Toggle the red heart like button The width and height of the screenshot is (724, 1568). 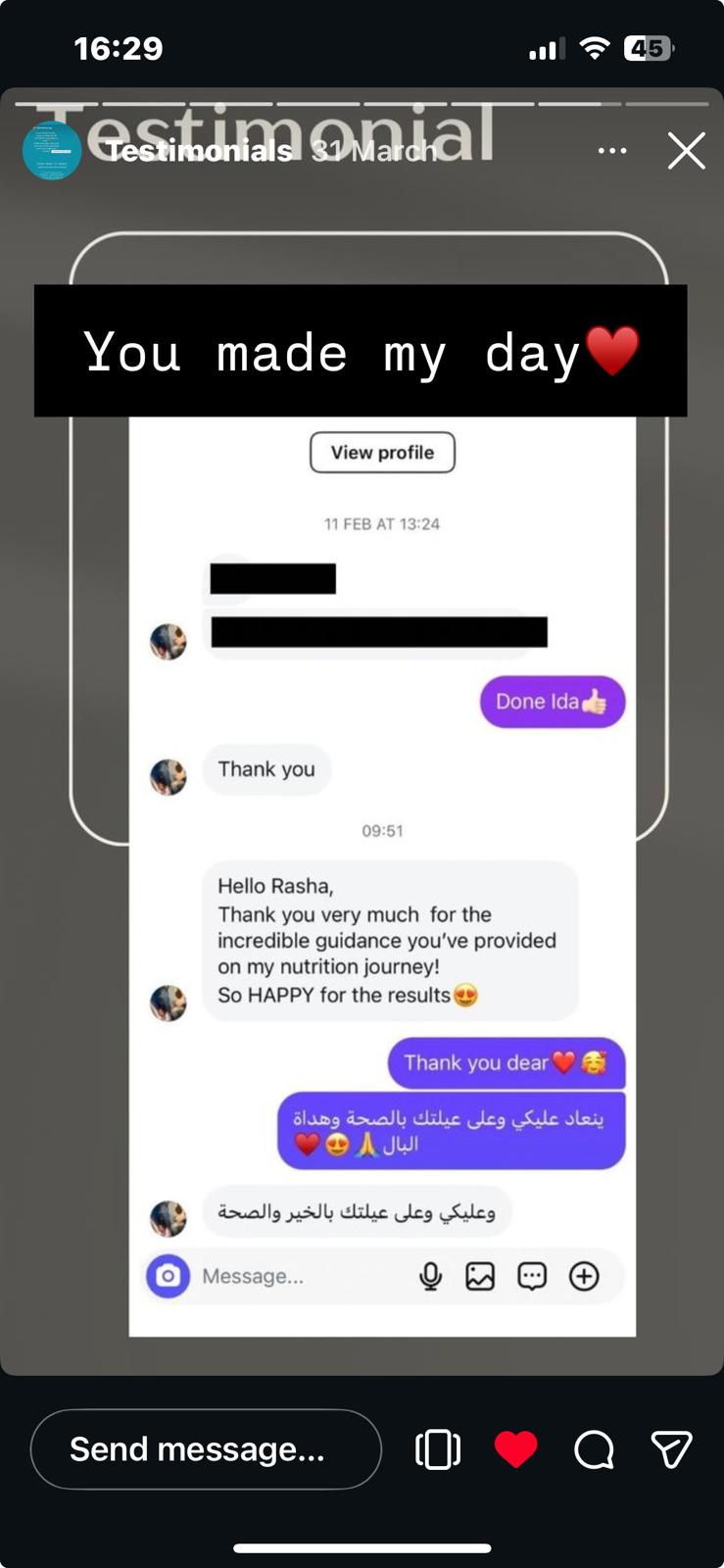coord(515,1449)
